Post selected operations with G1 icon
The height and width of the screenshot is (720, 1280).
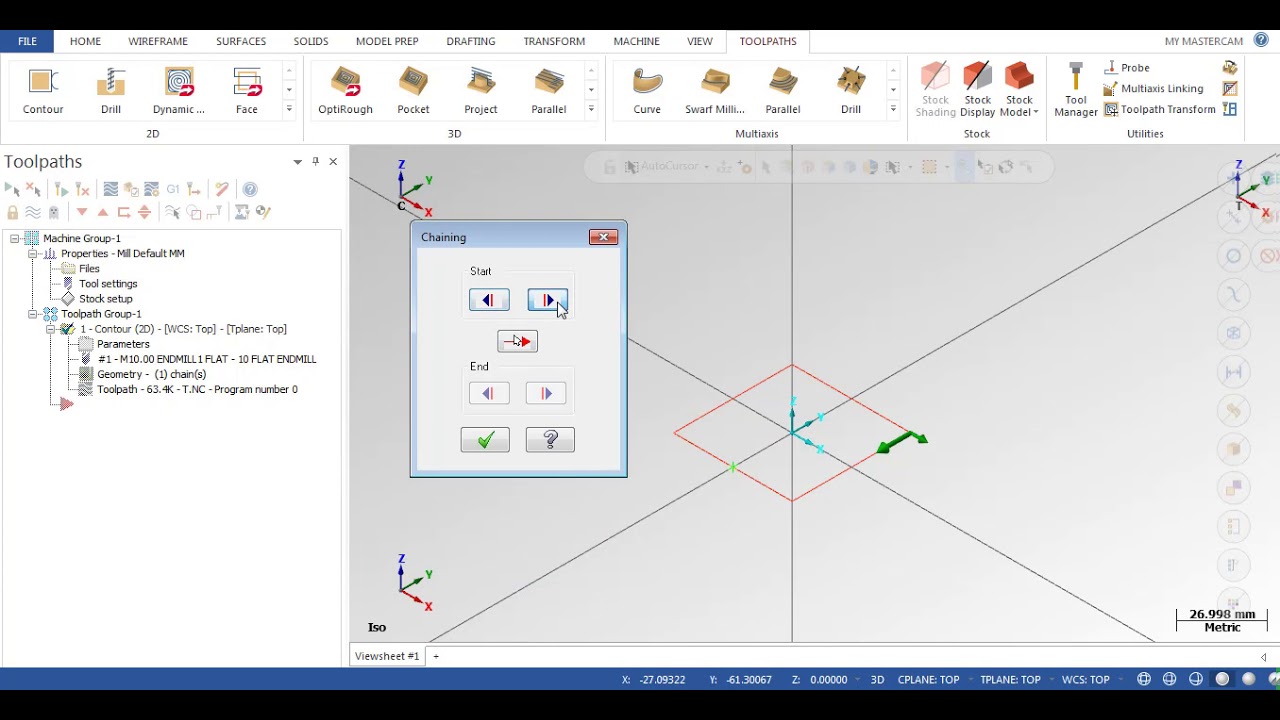click(x=173, y=189)
